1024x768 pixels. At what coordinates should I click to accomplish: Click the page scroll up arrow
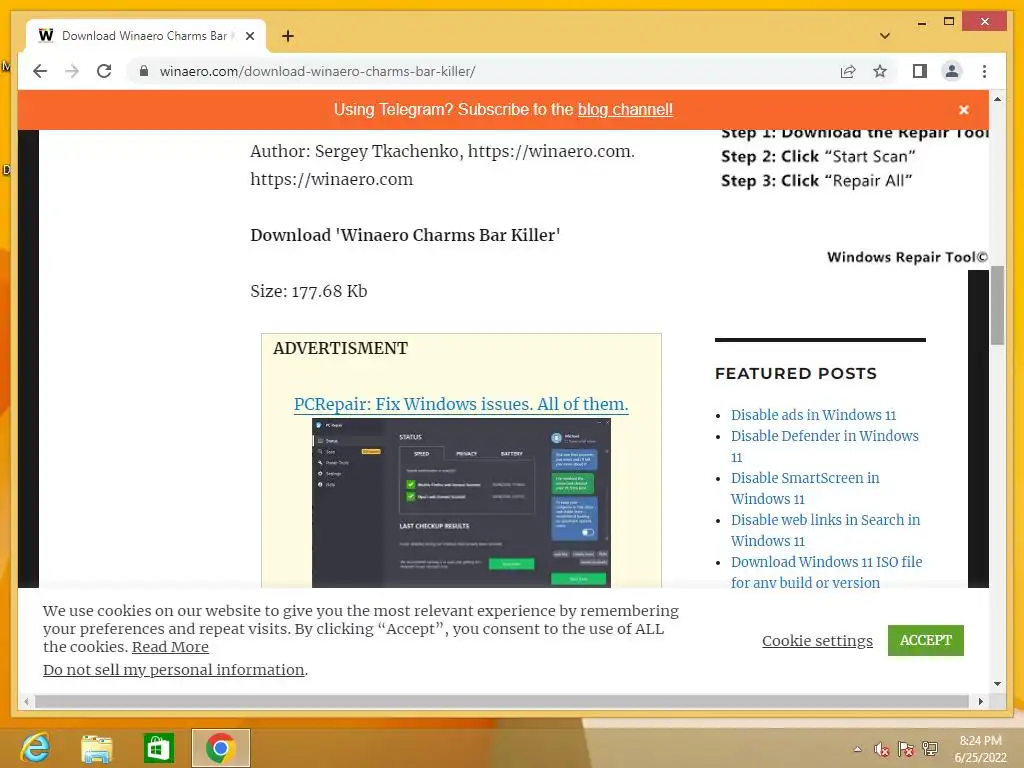(x=997, y=99)
